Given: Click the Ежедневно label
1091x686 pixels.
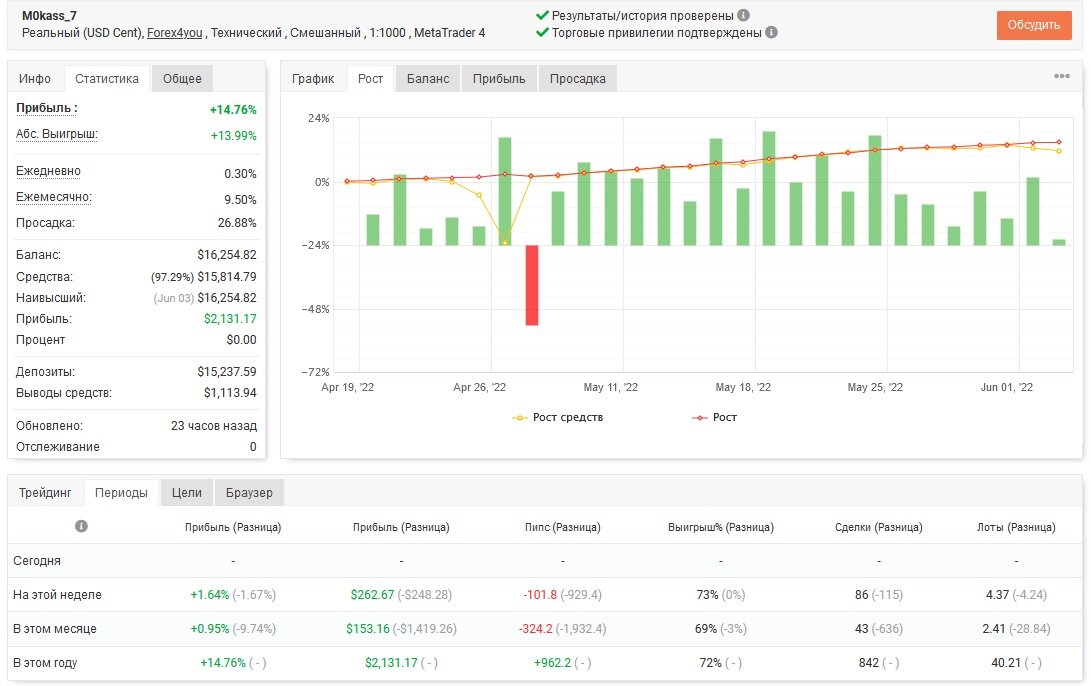Looking at the screenshot, I should [49, 171].
